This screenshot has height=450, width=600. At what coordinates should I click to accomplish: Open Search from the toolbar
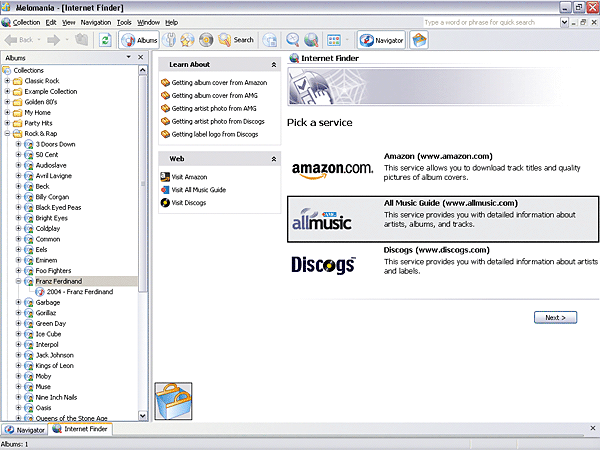click(x=236, y=40)
